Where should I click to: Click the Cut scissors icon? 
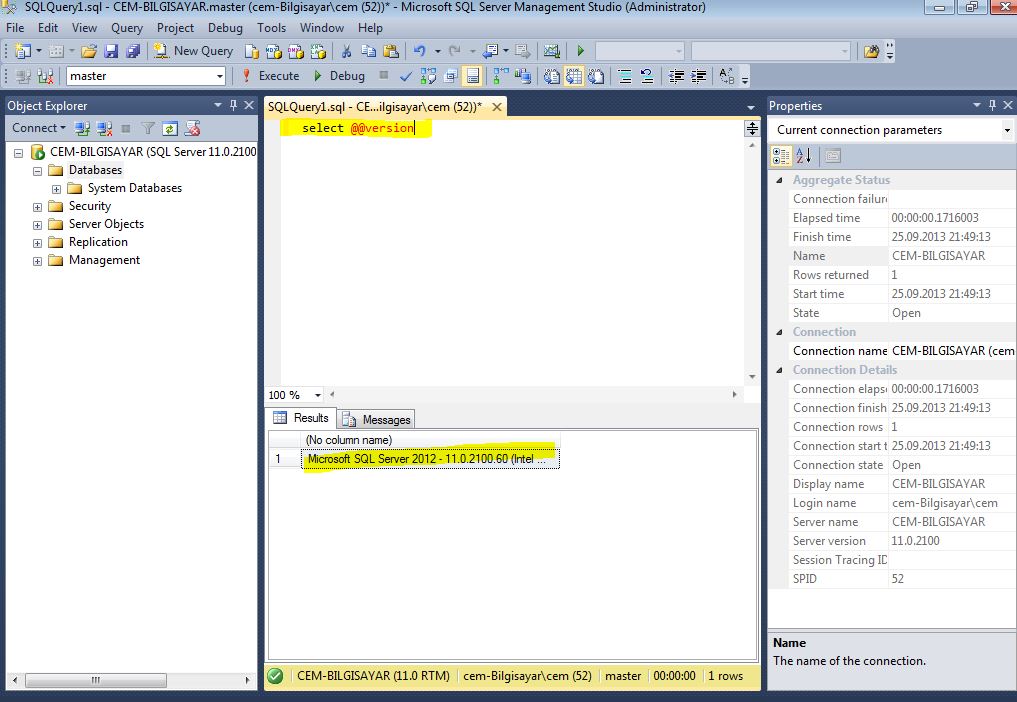point(346,51)
